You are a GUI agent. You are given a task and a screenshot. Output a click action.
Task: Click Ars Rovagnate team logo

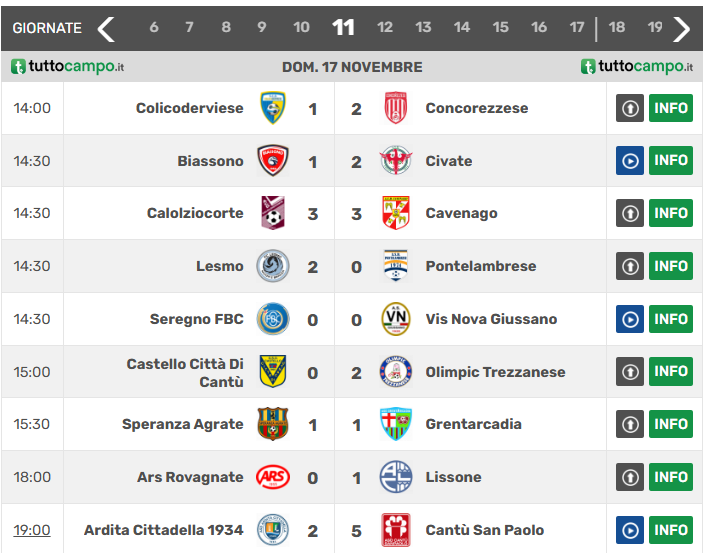point(272,477)
